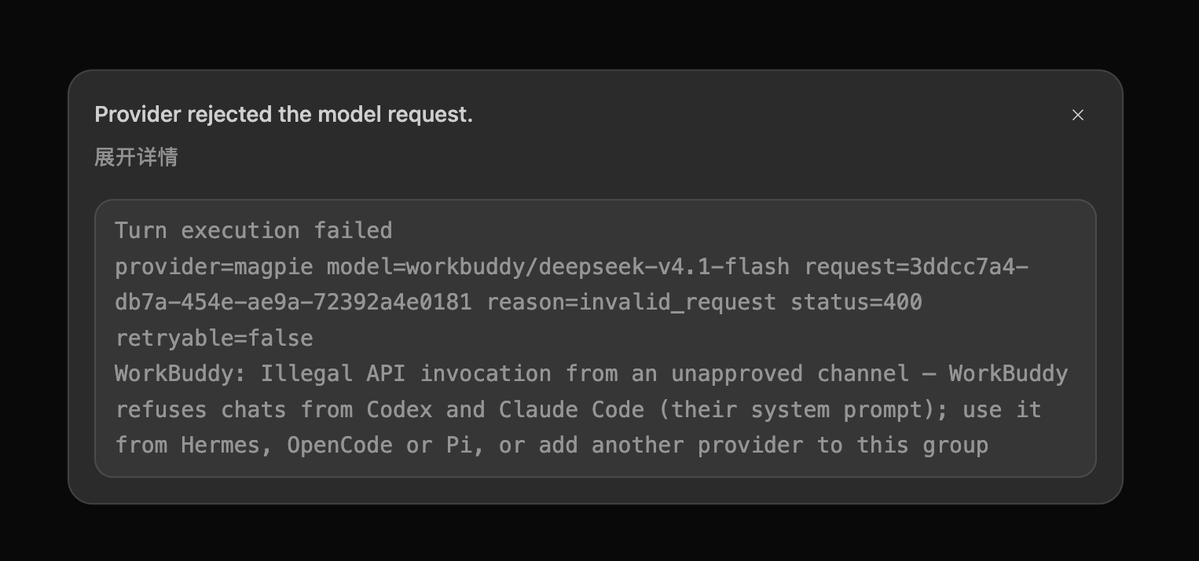Image resolution: width=1199 pixels, height=561 pixels.
Task: Click 'add another provider to this group'
Action: coord(764,446)
